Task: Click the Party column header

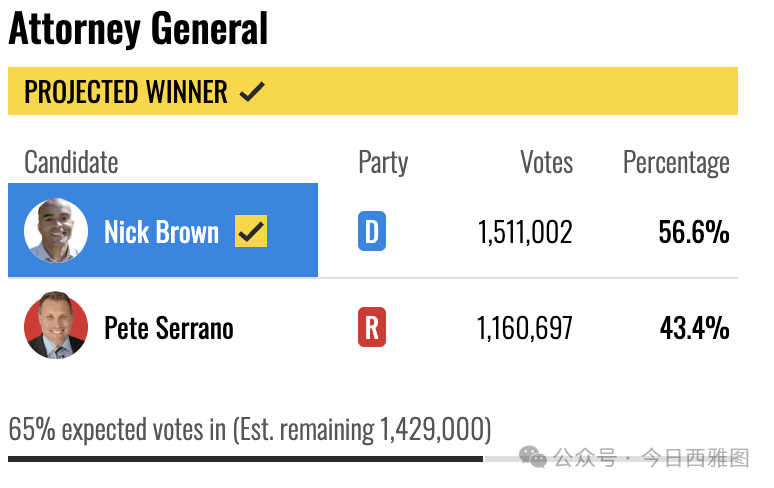Action: click(x=383, y=163)
